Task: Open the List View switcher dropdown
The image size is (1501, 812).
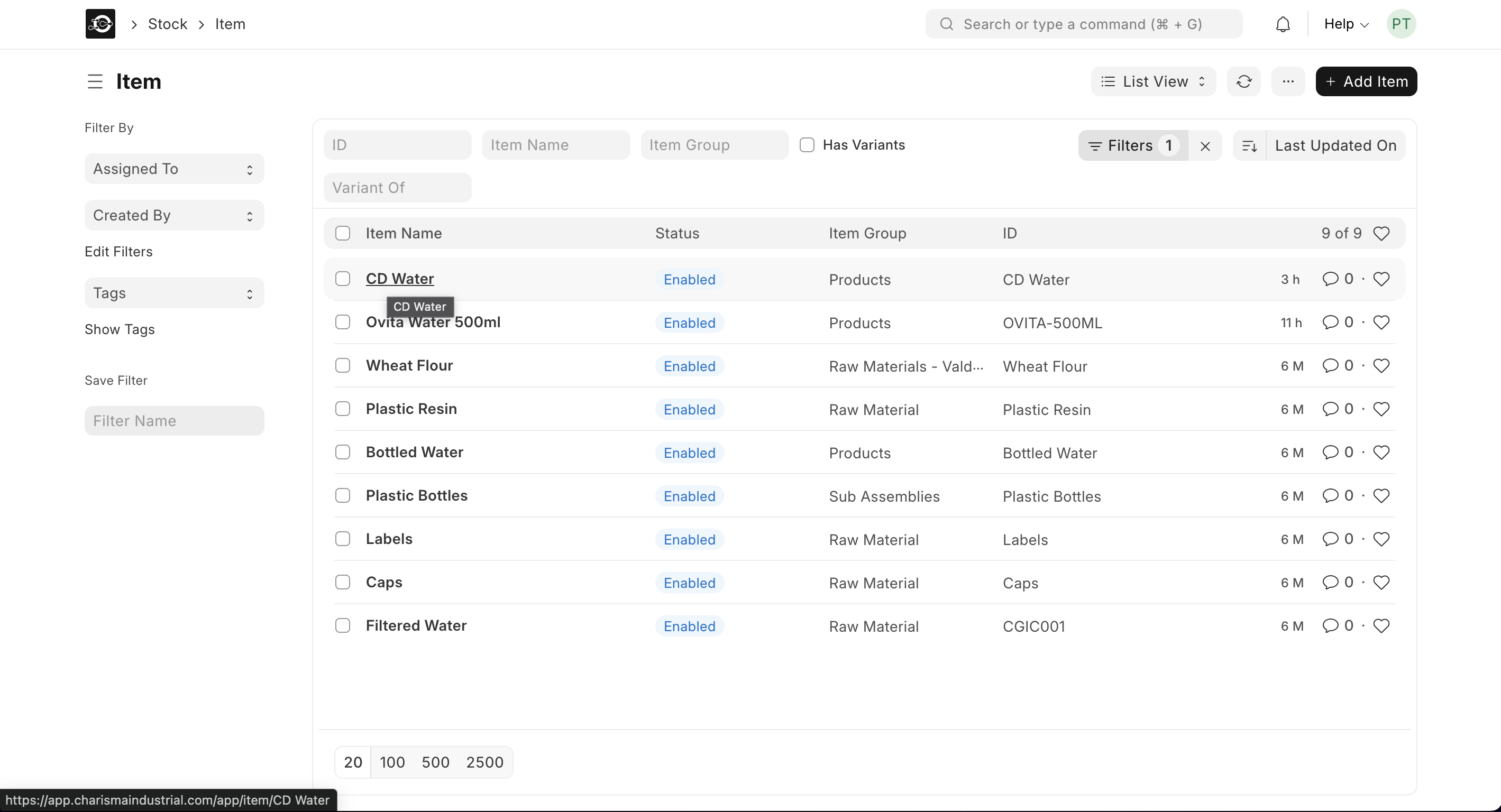Action: click(1152, 81)
